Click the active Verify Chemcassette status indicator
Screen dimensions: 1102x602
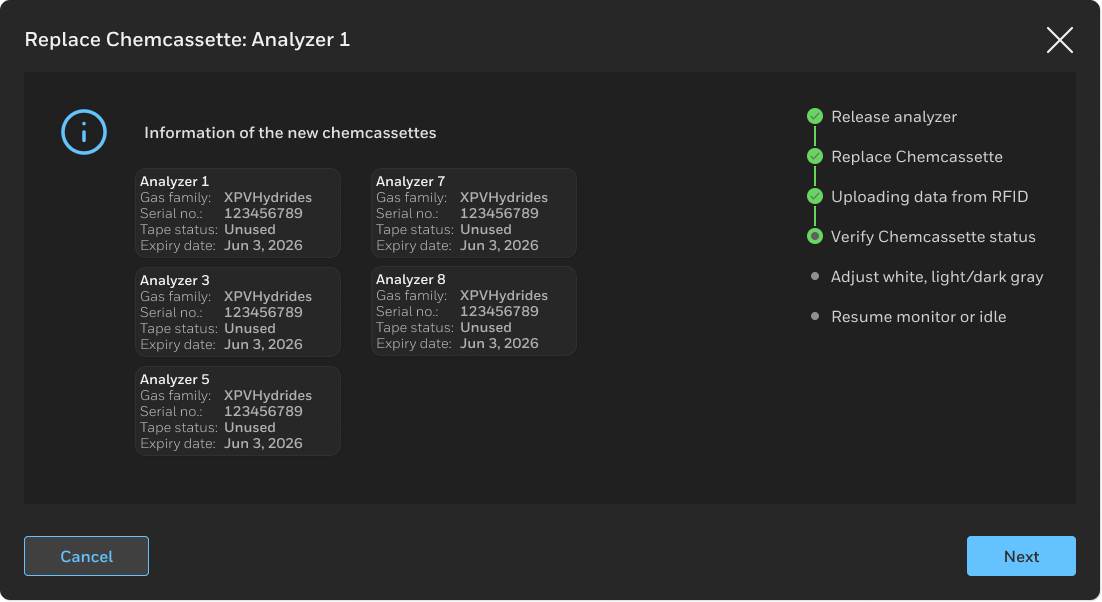(815, 237)
